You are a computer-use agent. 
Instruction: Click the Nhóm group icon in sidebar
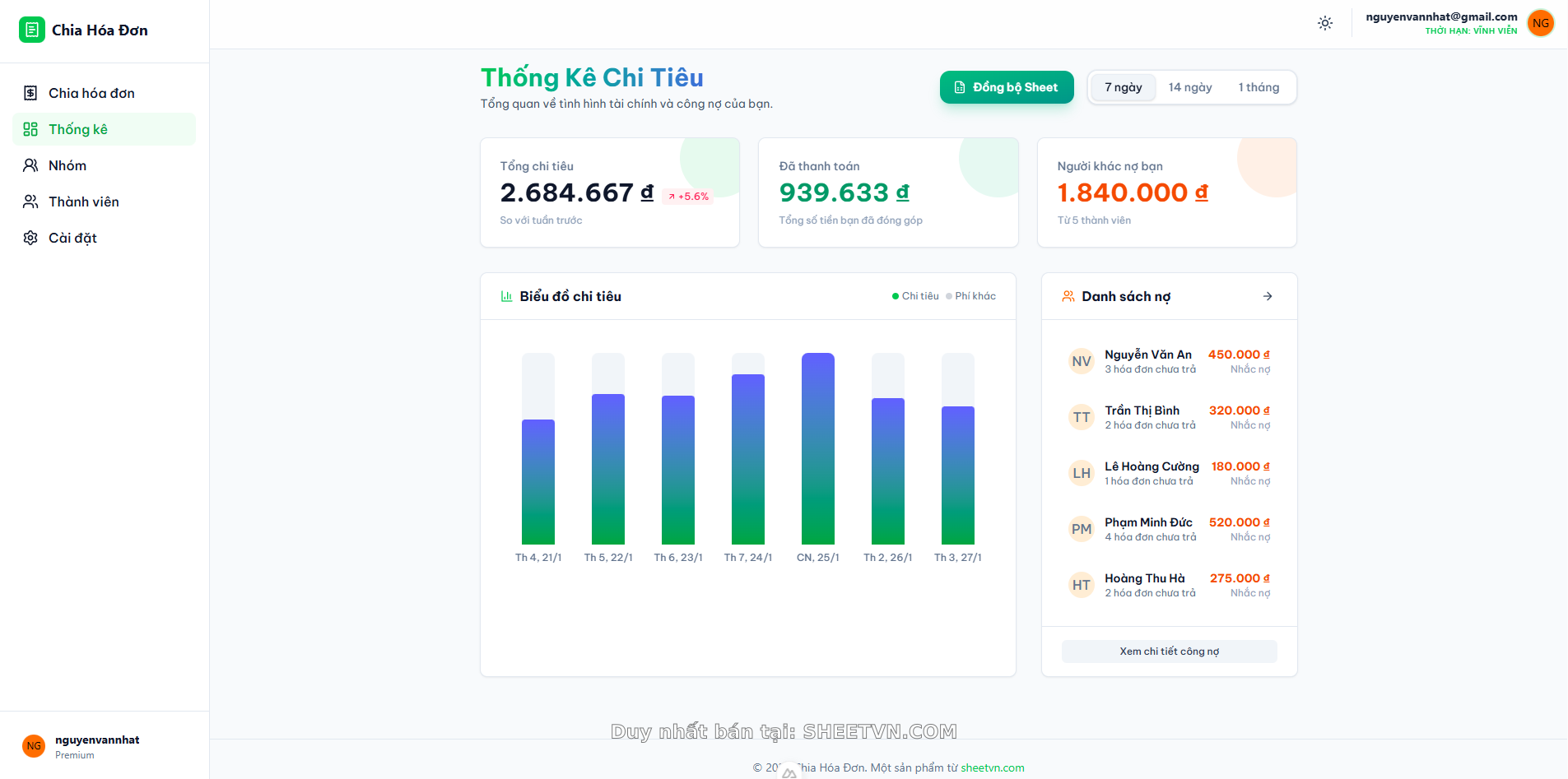[30, 165]
